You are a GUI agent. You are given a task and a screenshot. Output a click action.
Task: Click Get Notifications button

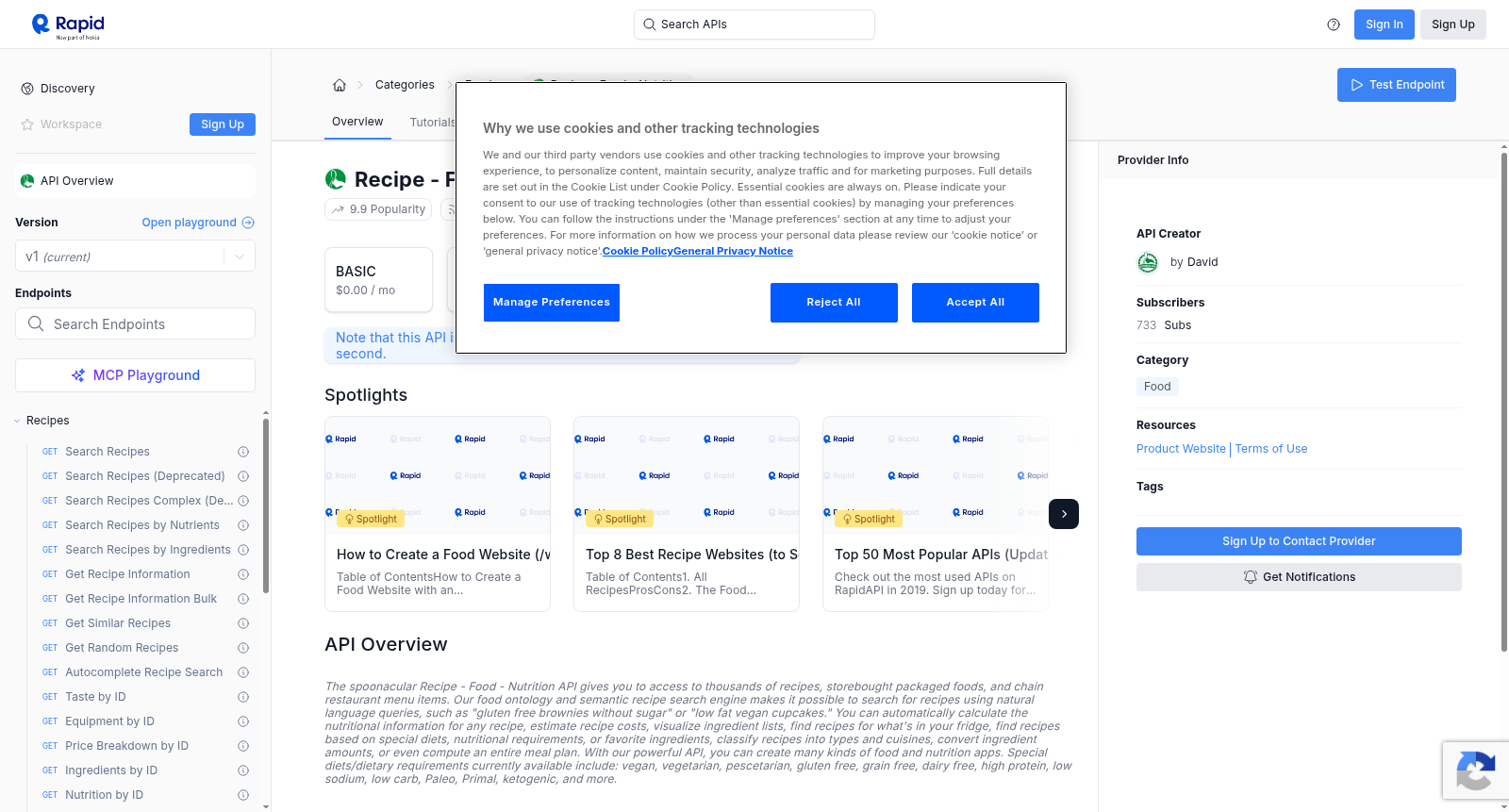point(1299,577)
